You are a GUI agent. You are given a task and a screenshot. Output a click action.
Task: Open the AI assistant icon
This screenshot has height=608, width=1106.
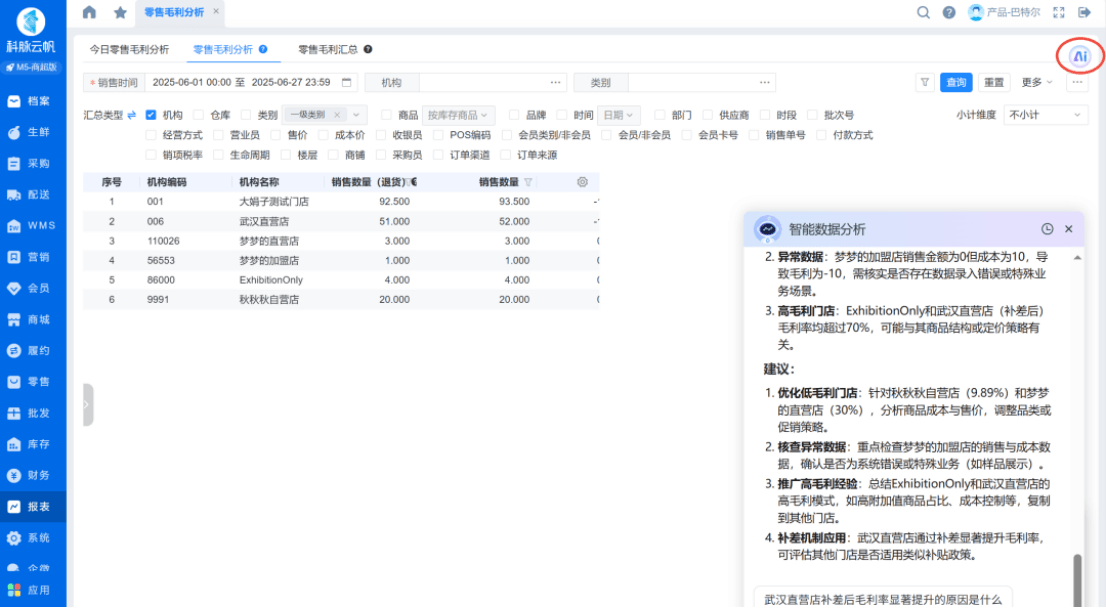pos(1080,56)
